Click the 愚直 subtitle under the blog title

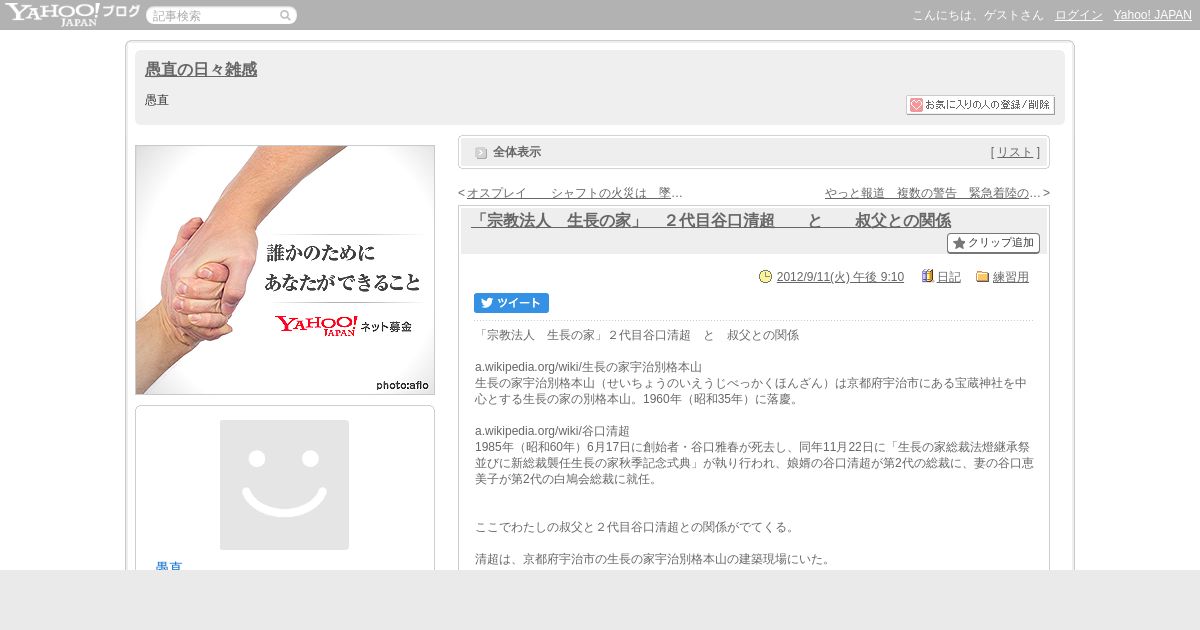click(157, 100)
